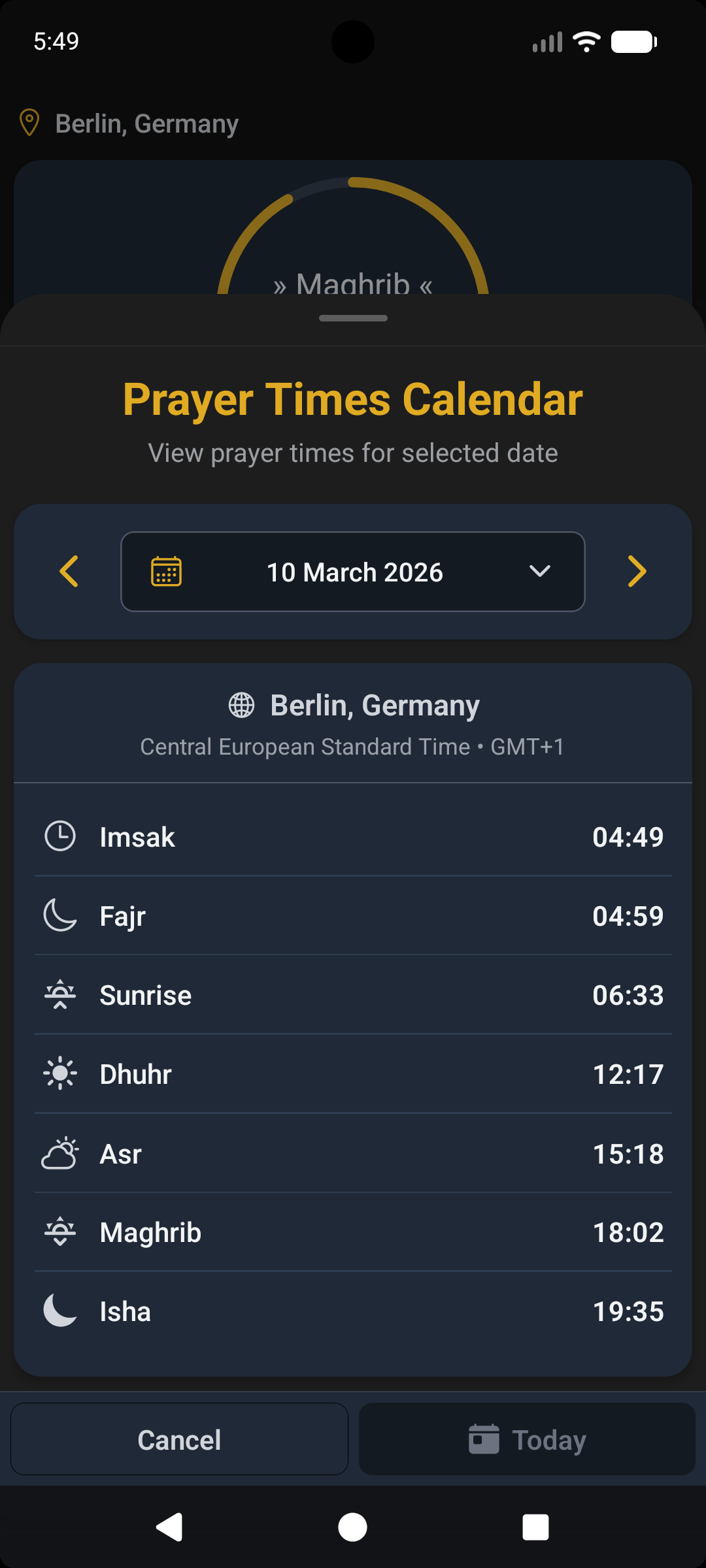
Task: Tap the Sunrise icon
Action: coord(60,995)
